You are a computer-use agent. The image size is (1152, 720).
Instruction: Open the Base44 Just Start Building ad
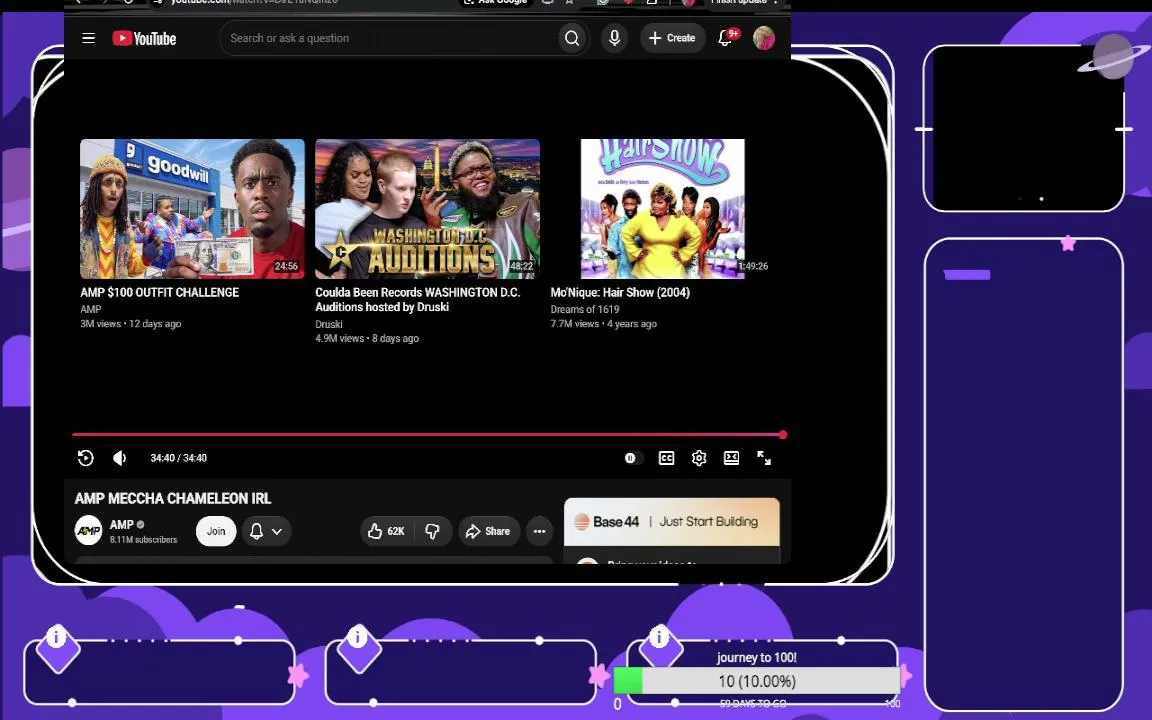[x=672, y=522]
